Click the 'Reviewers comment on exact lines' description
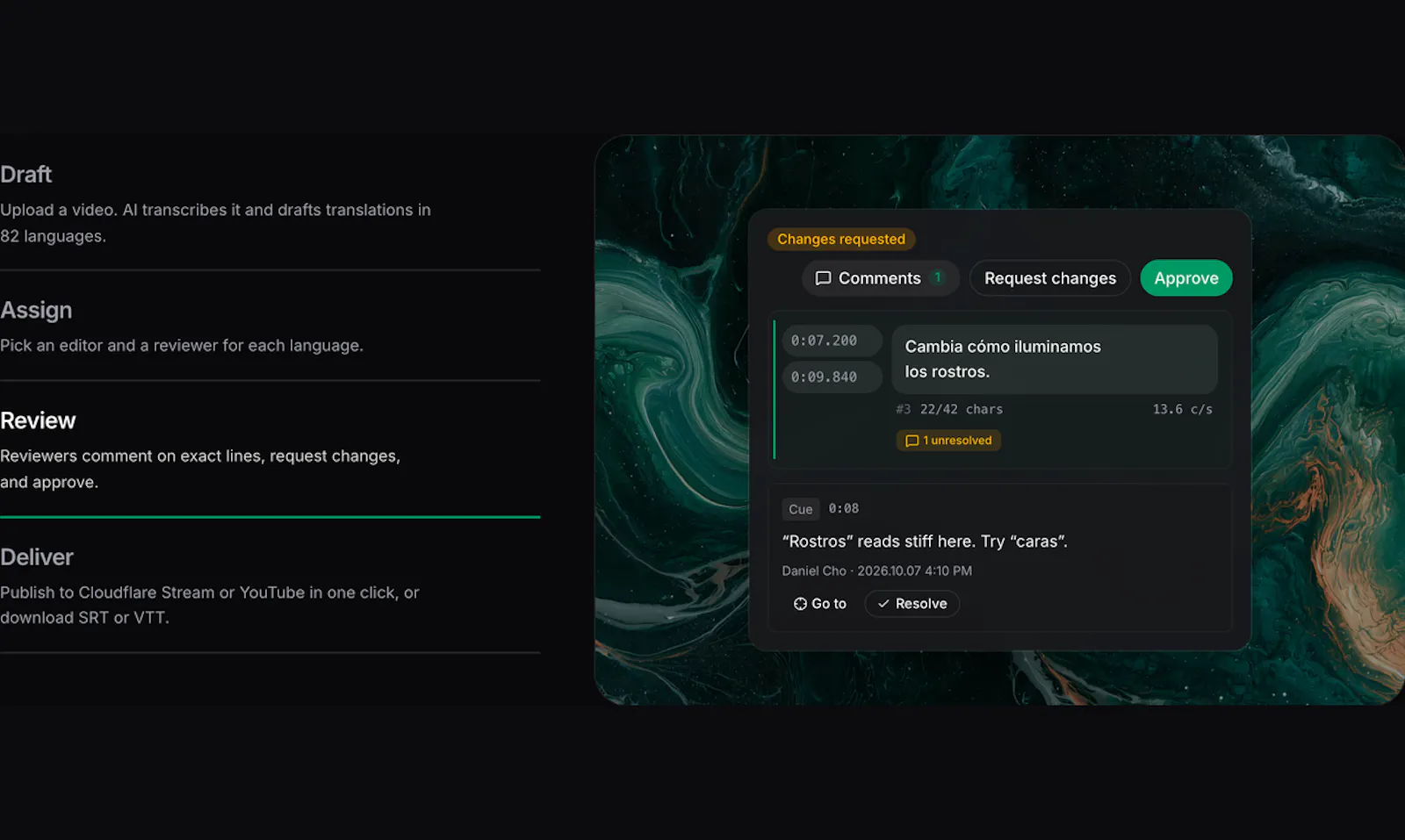The height and width of the screenshot is (840, 1405). click(200, 469)
